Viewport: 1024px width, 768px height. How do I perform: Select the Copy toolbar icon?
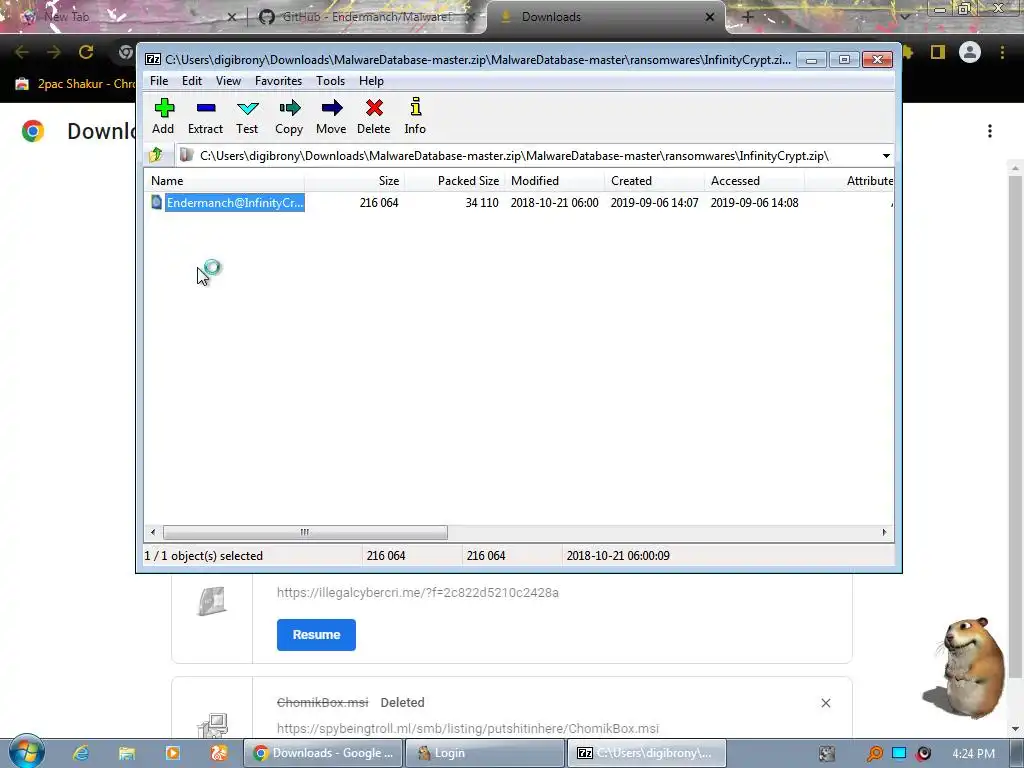coord(289,116)
